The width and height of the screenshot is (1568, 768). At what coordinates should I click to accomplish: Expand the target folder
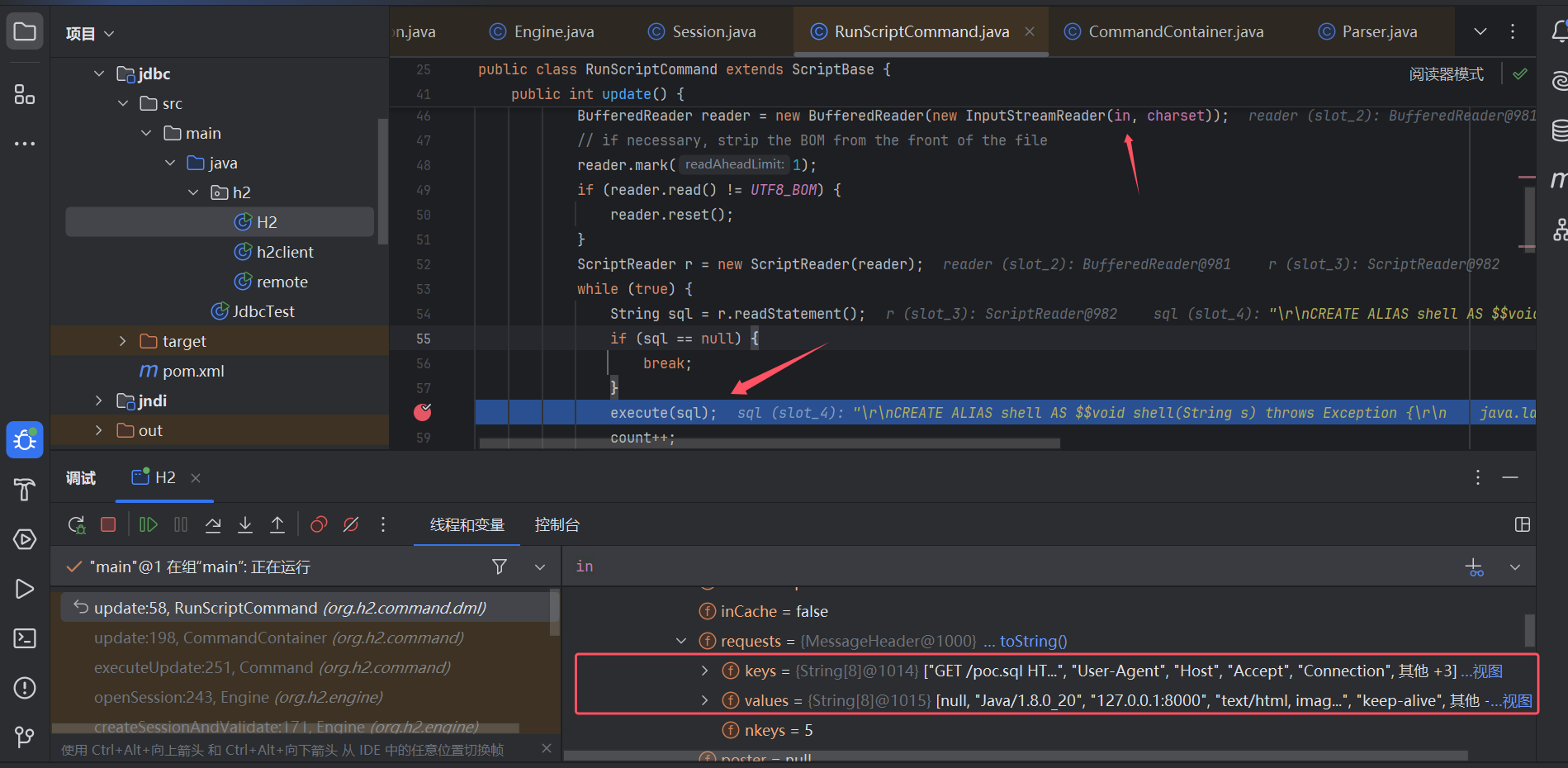point(123,341)
